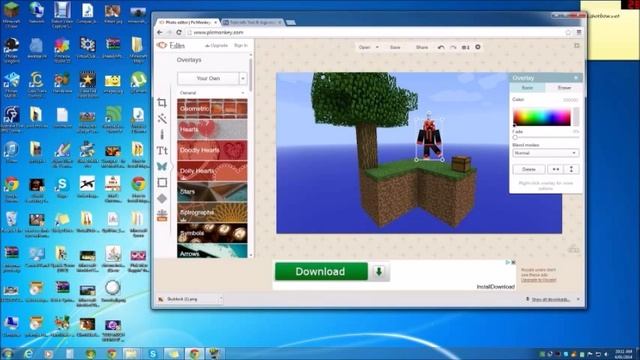Image resolution: width=640 pixels, height=360 pixels.
Task: Reload the page in Chrome
Action: point(179,32)
